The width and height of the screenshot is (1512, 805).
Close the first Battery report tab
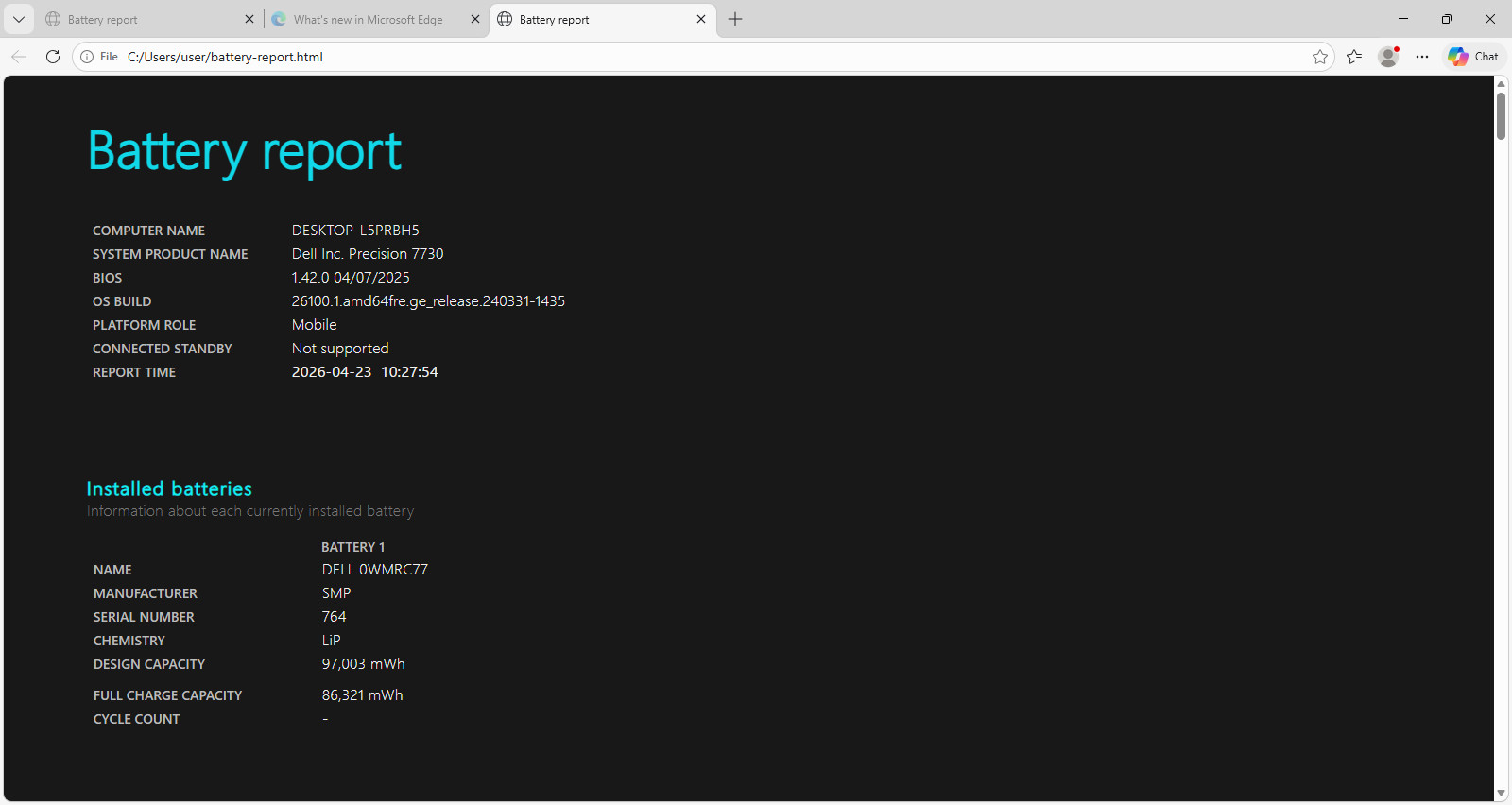coord(249,19)
